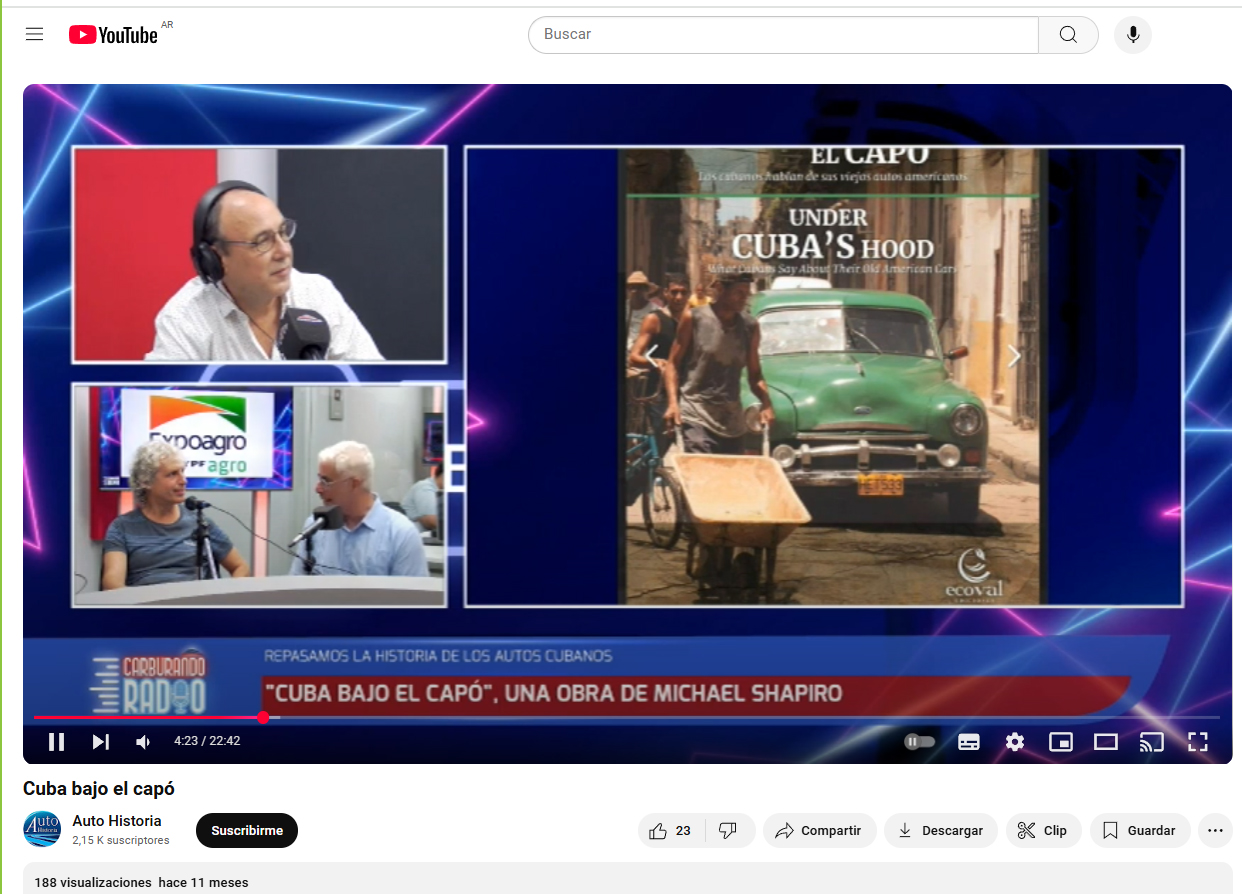The height and width of the screenshot is (894, 1242).
Task: Start voice search with microphone
Action: coord(1132,35)
